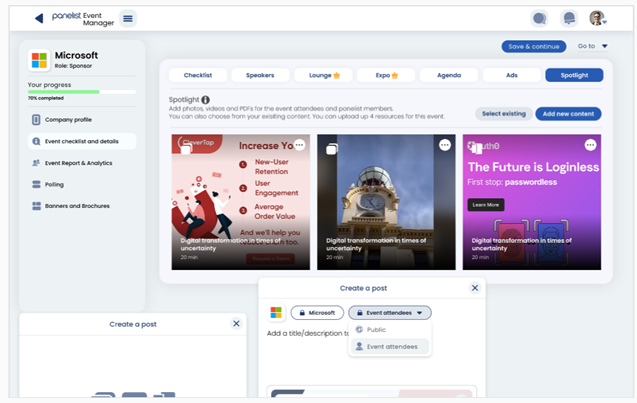The height and width of the screenshot is (403, 637).
Task: Select the Spotlight tab
Action: (x=574, y=75)
